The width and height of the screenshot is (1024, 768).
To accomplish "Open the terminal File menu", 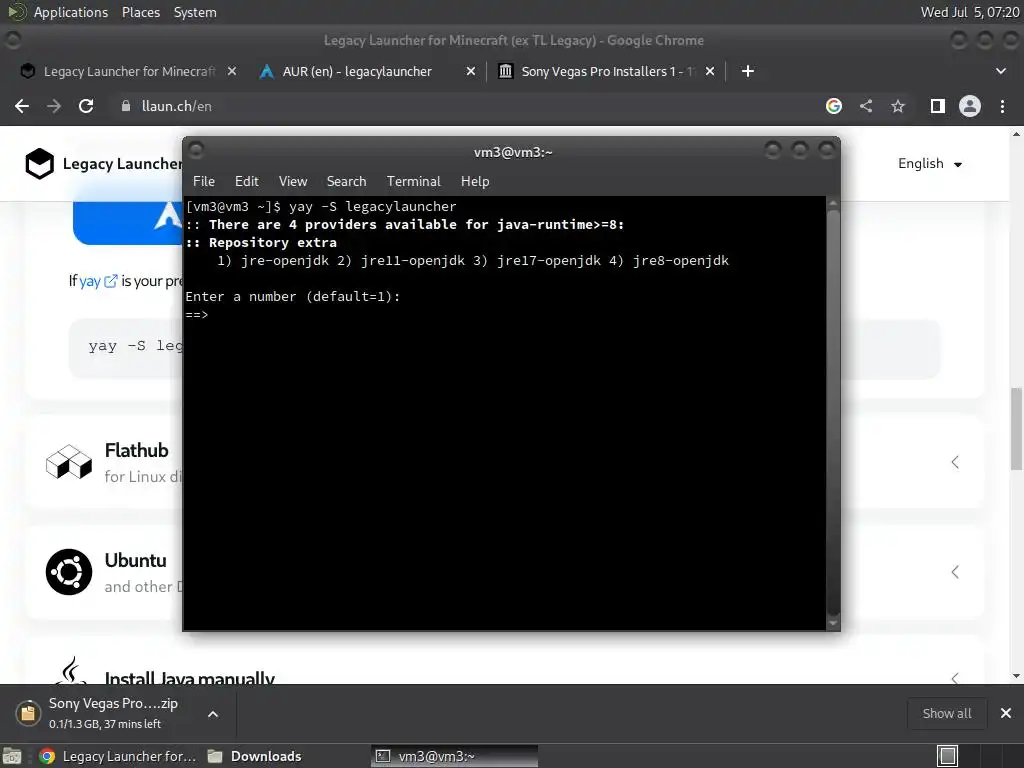I will point(204,182).
